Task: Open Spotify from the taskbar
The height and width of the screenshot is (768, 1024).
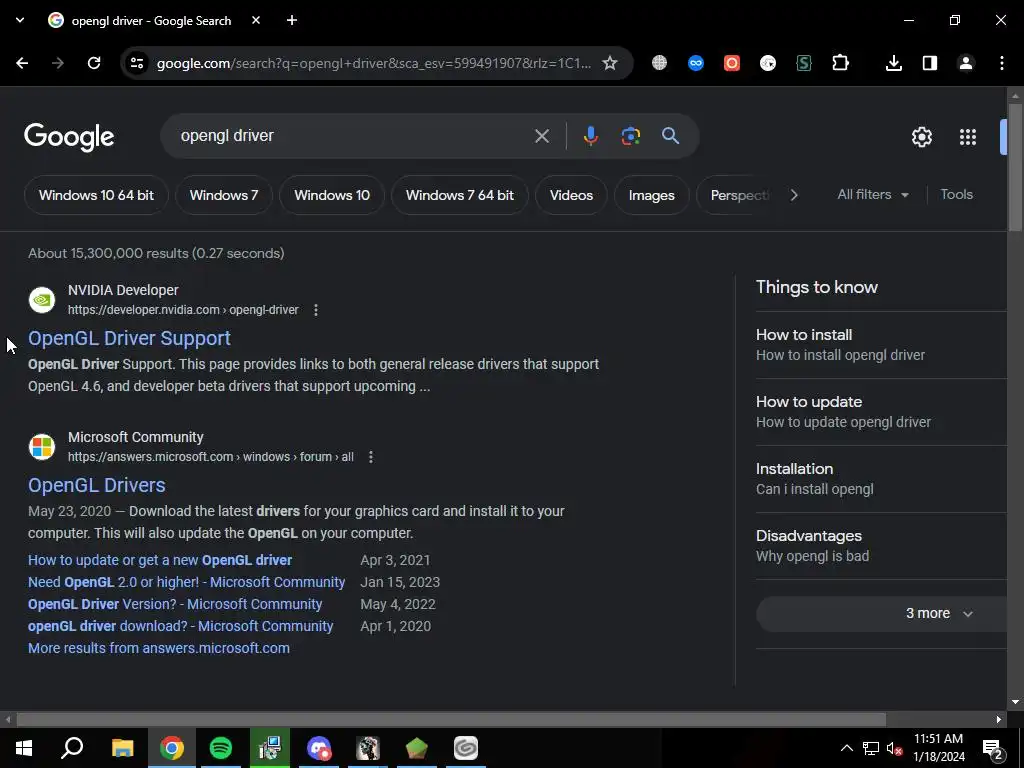Action: coord(221,748)
